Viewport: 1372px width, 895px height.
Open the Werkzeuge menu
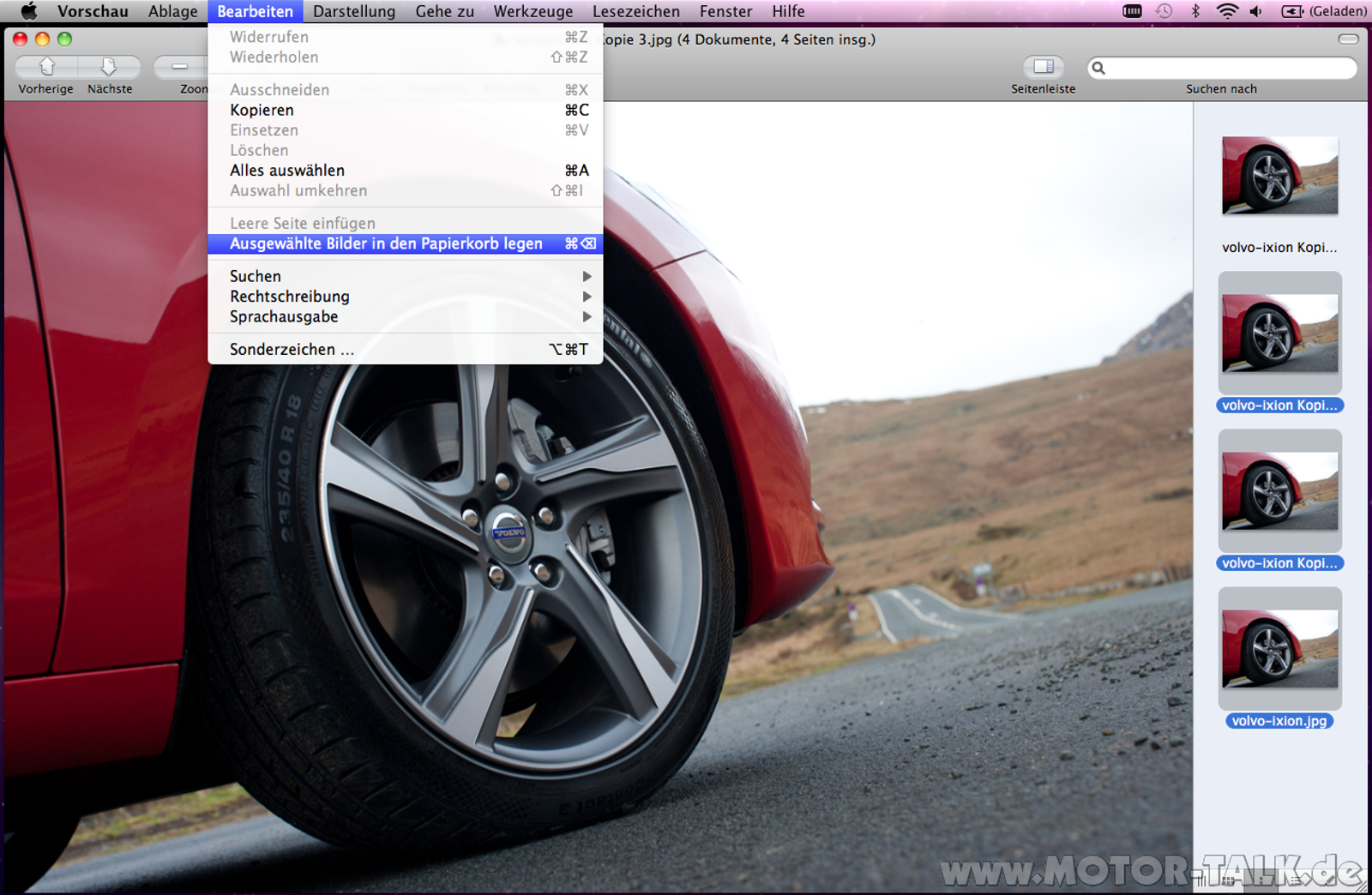click(x=533, y=11)
